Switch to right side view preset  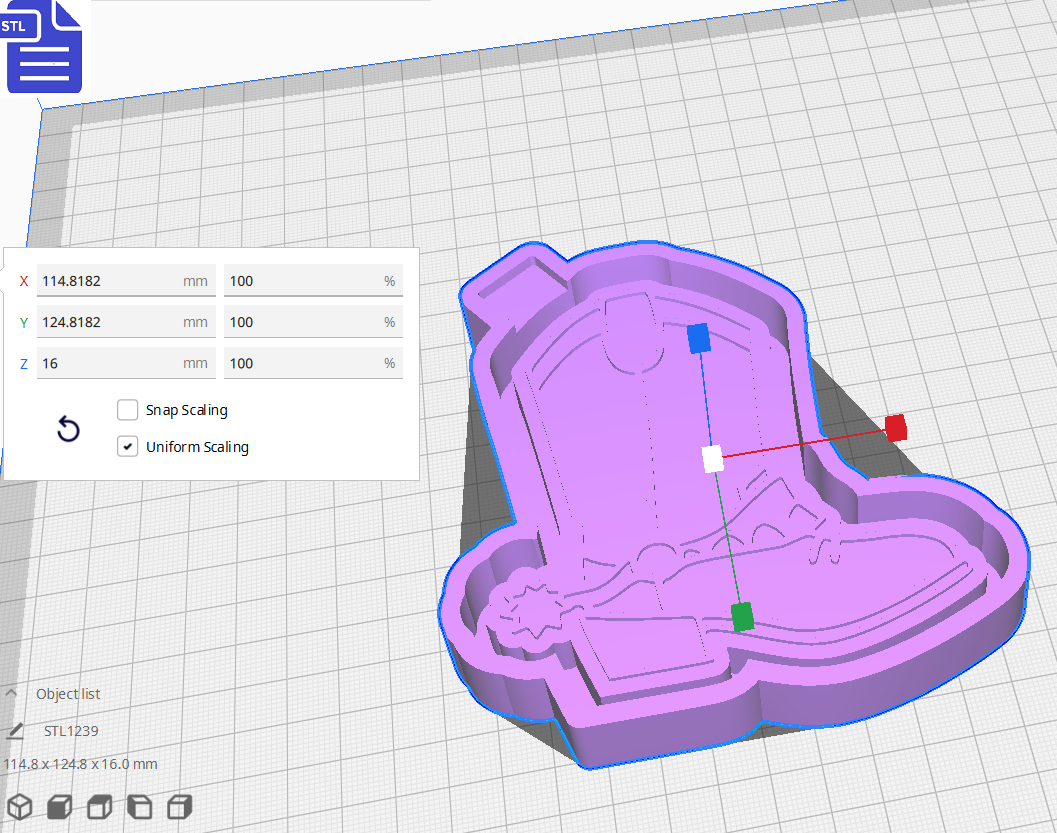click(x=179, y=806)
